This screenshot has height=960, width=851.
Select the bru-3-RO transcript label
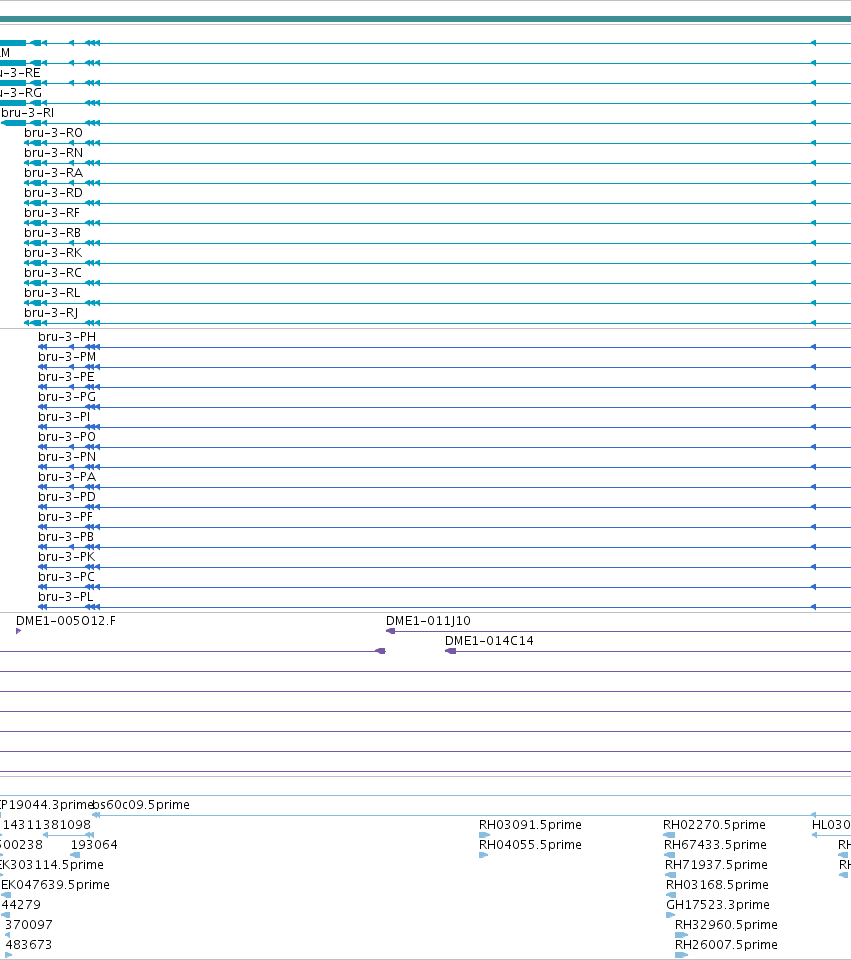click(53, 133)
